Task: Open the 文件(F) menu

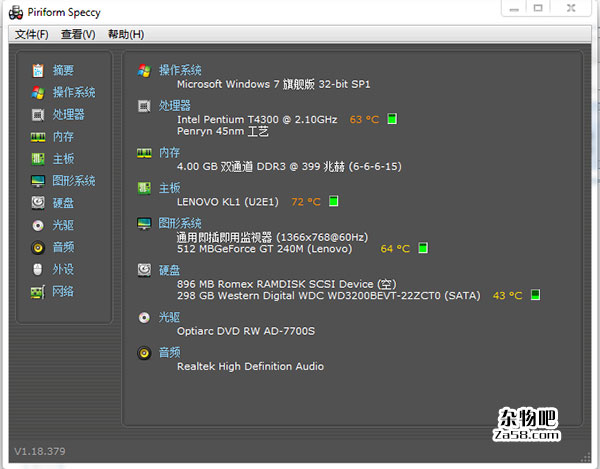Action: point(32,34)
